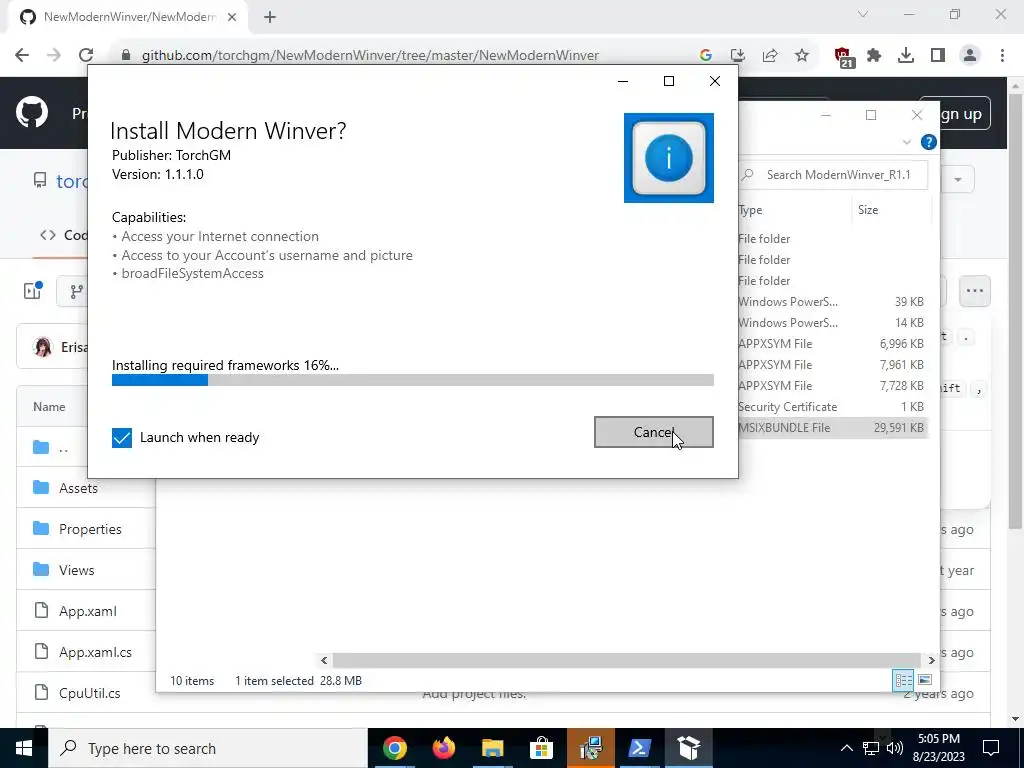The image size is (1024, 768).
Task: Open App.xaml file on GitHub
Action: click(x=88, y=611)
